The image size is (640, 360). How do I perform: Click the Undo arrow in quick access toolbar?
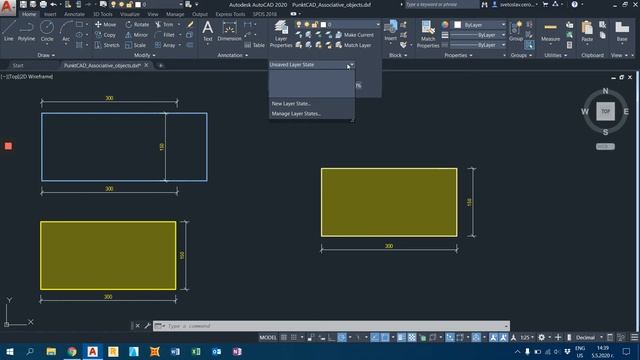pyautogui.click(x=54, y=4)
